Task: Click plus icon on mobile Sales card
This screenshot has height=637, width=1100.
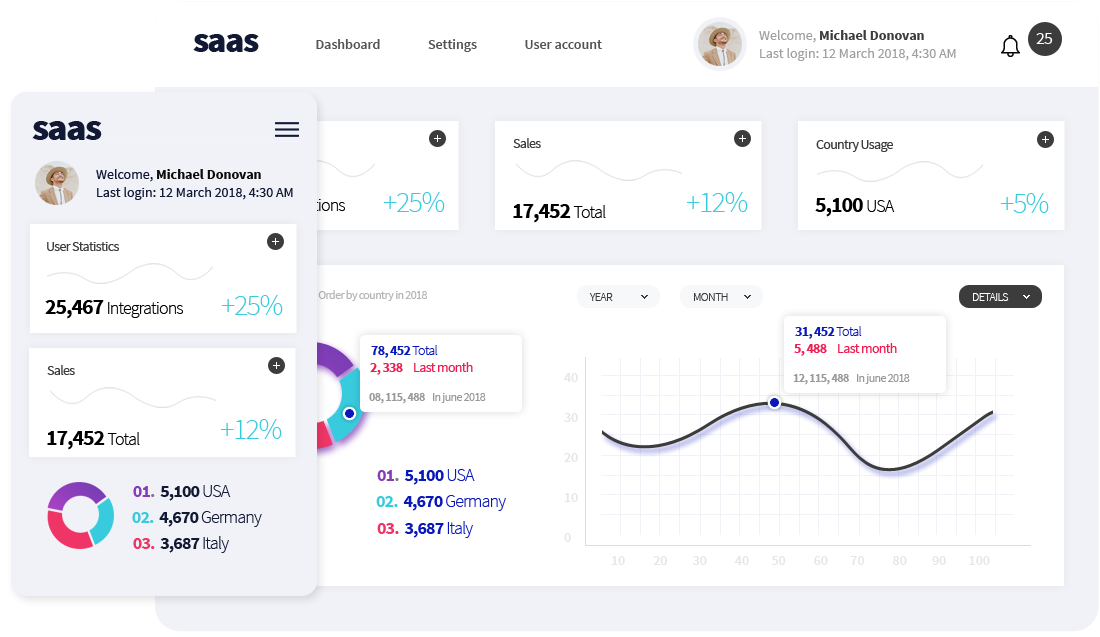Action: click(x=277, y=366)
